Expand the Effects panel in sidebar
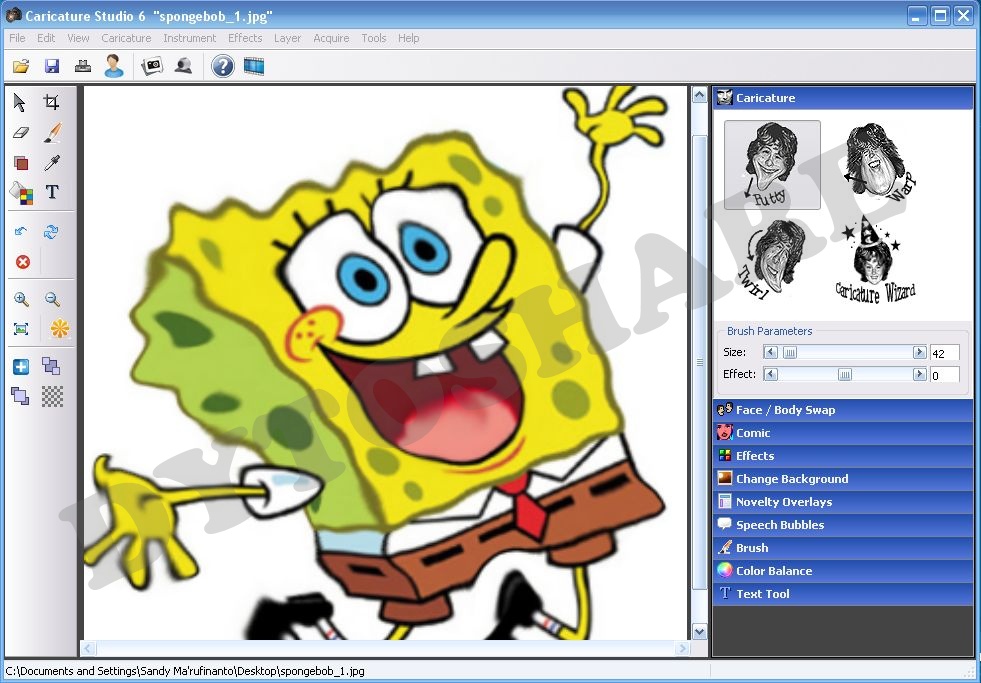Image resolution: width=981 pixels, height=683 pixels. [843, 456]
